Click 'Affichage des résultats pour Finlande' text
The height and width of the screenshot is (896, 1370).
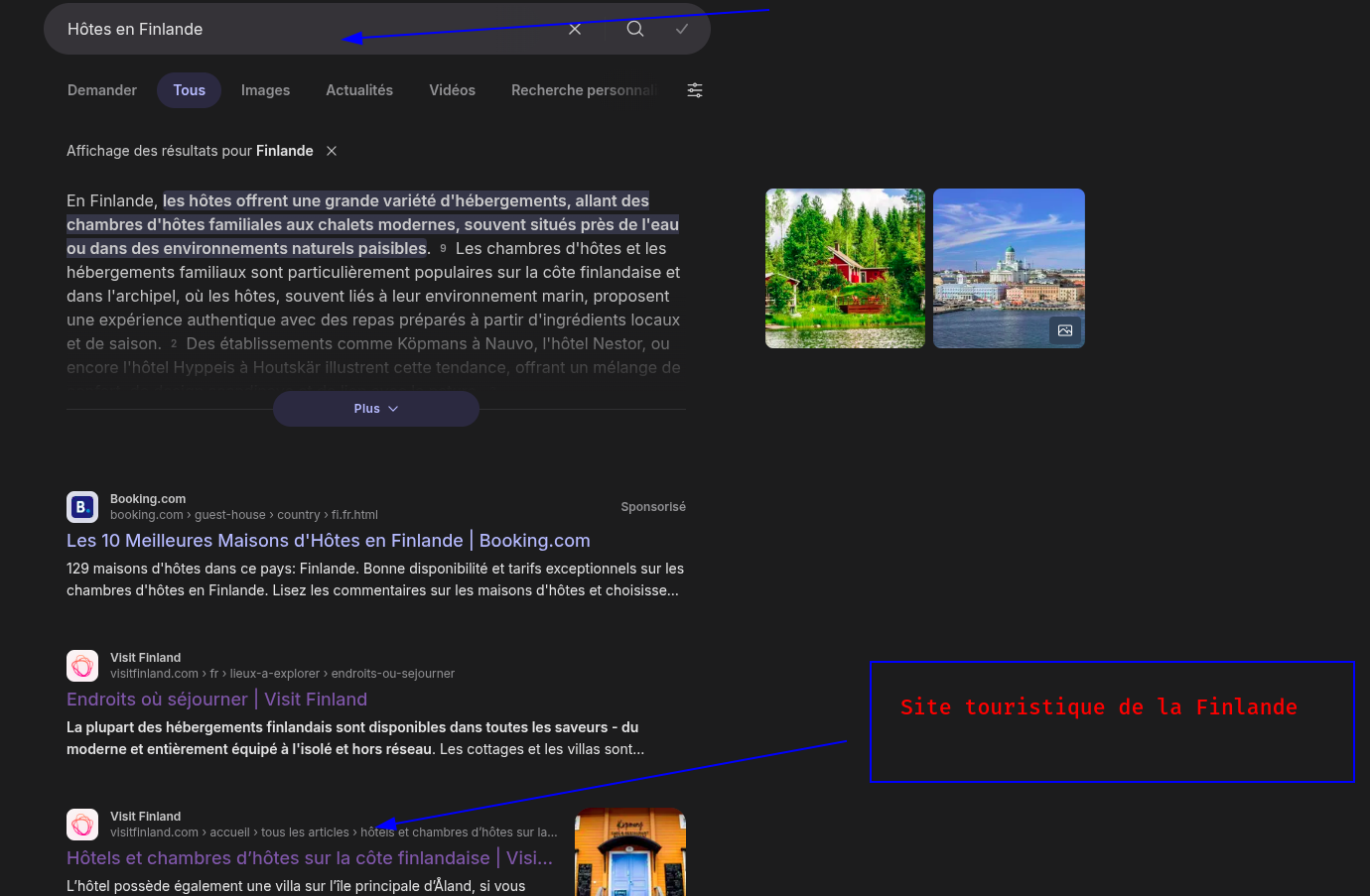[190, 151]
